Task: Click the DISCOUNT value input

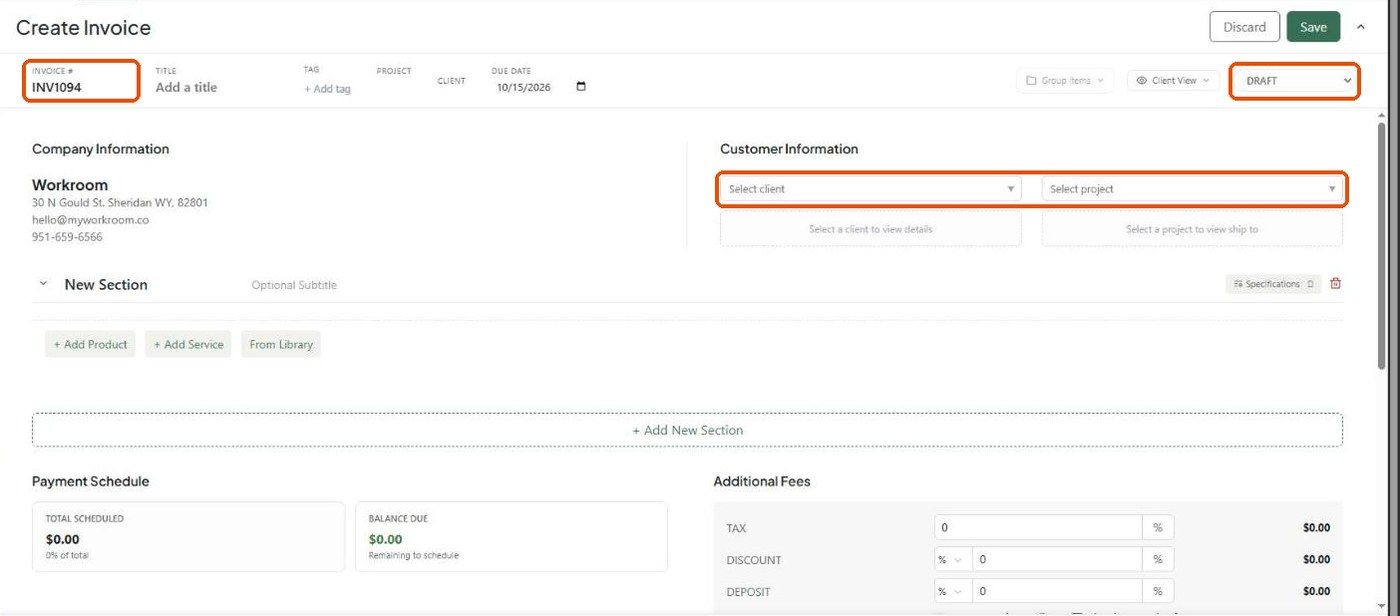Action: [x=1056, y=560]
